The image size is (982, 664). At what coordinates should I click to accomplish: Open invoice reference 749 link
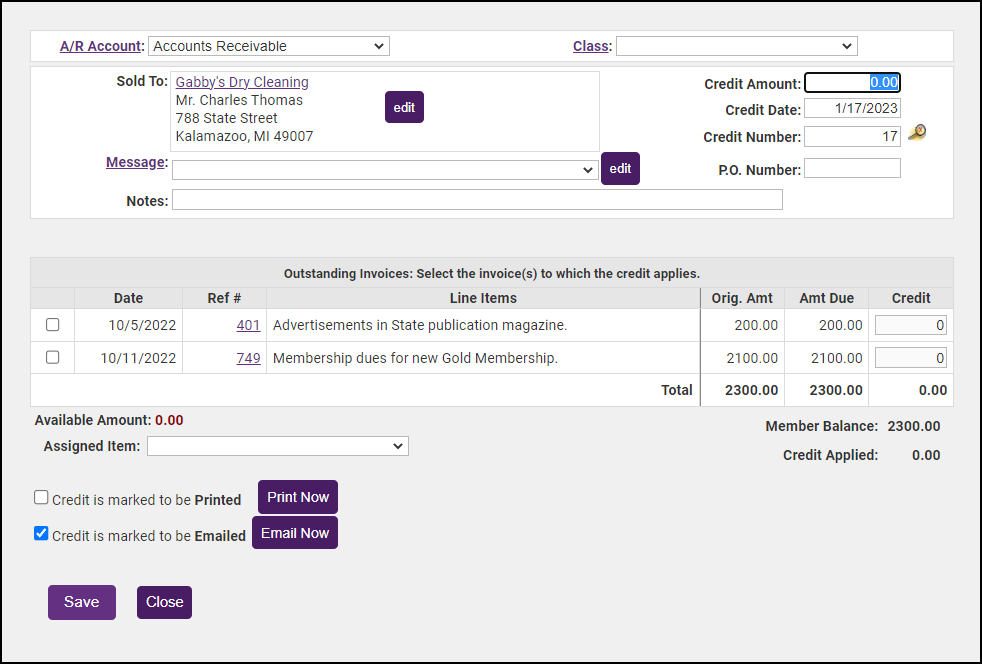(x=248, y=358)
